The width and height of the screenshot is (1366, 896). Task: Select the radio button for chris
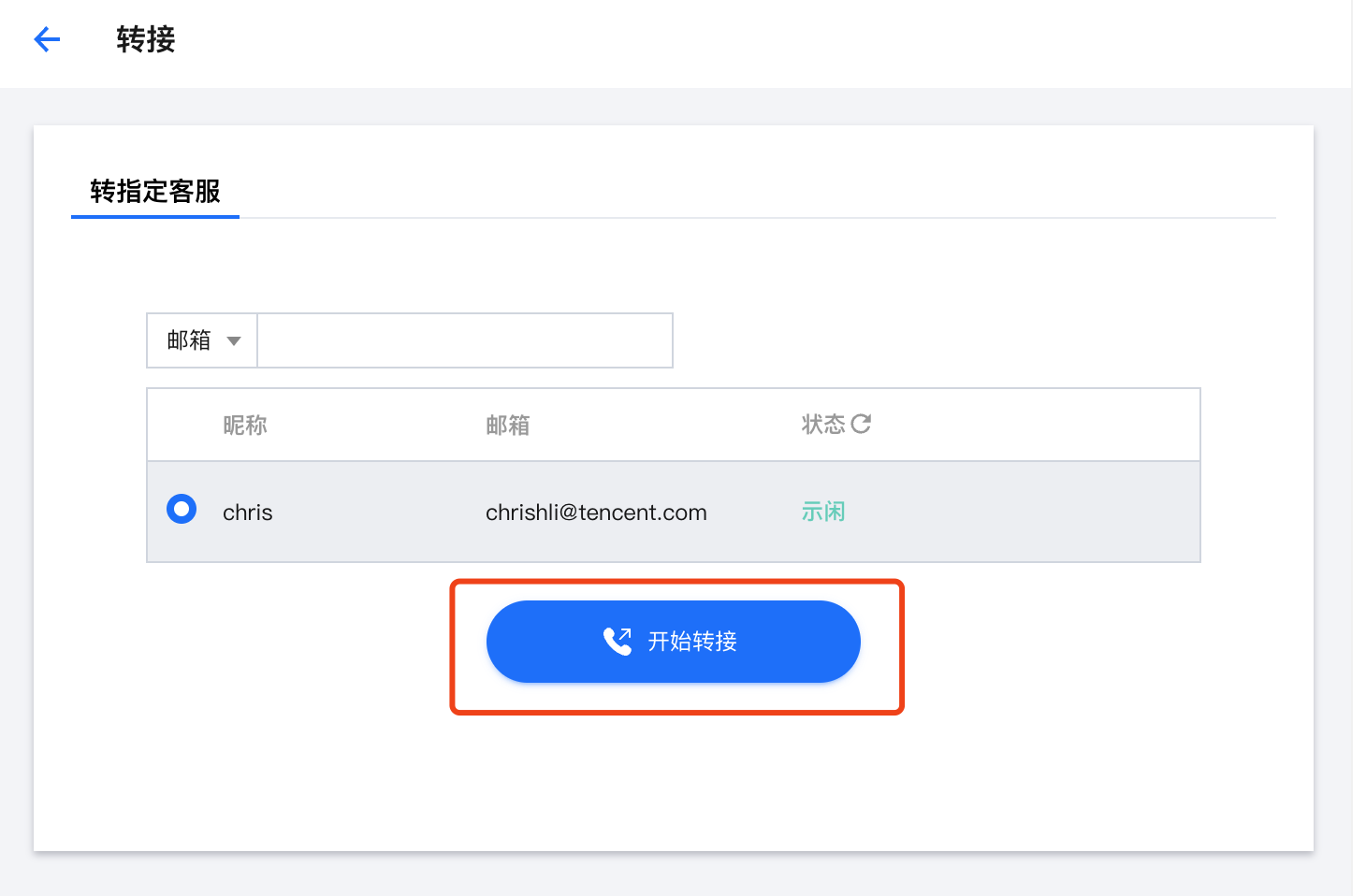(x=182, y=510)
